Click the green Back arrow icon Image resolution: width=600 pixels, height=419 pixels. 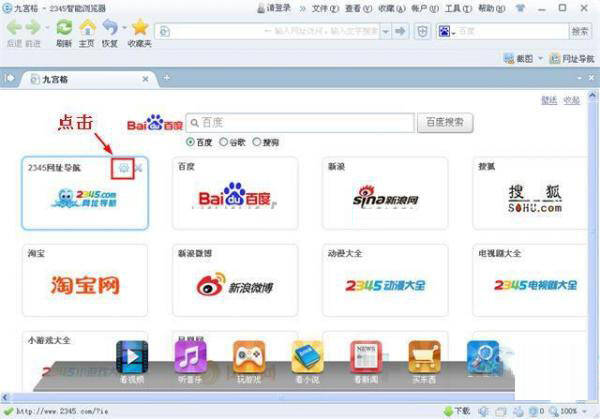14,28
